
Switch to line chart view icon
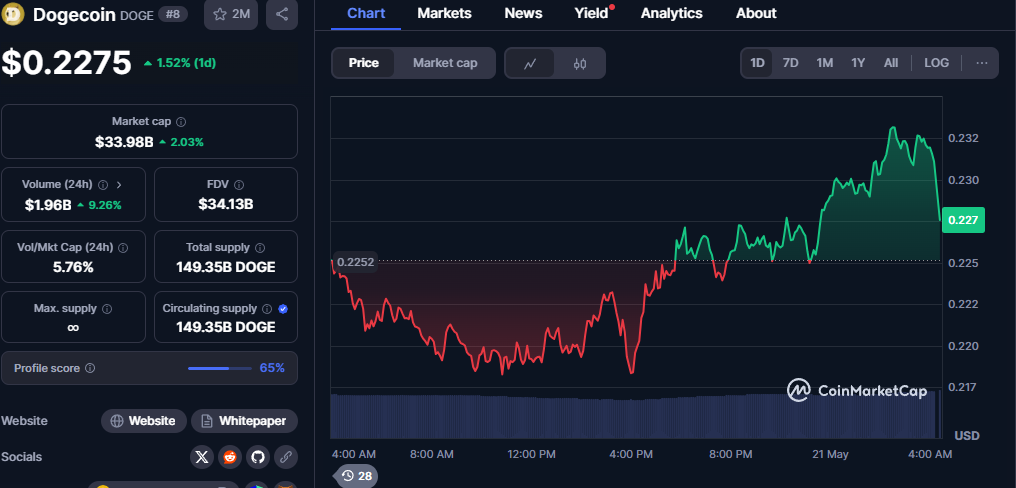pos(530,63)
